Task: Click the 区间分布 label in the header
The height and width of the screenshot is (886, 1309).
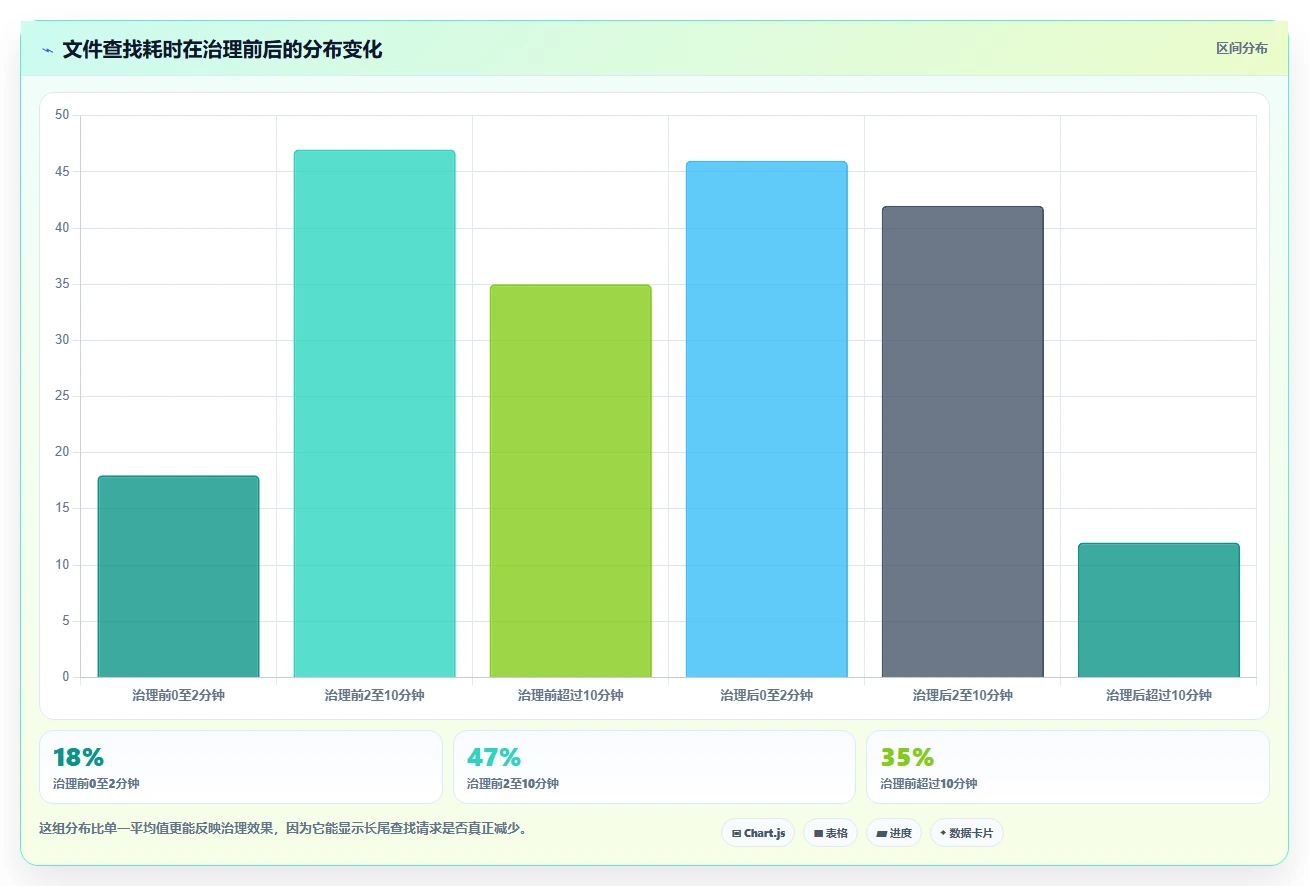Action: click(x=1242, y=49)
